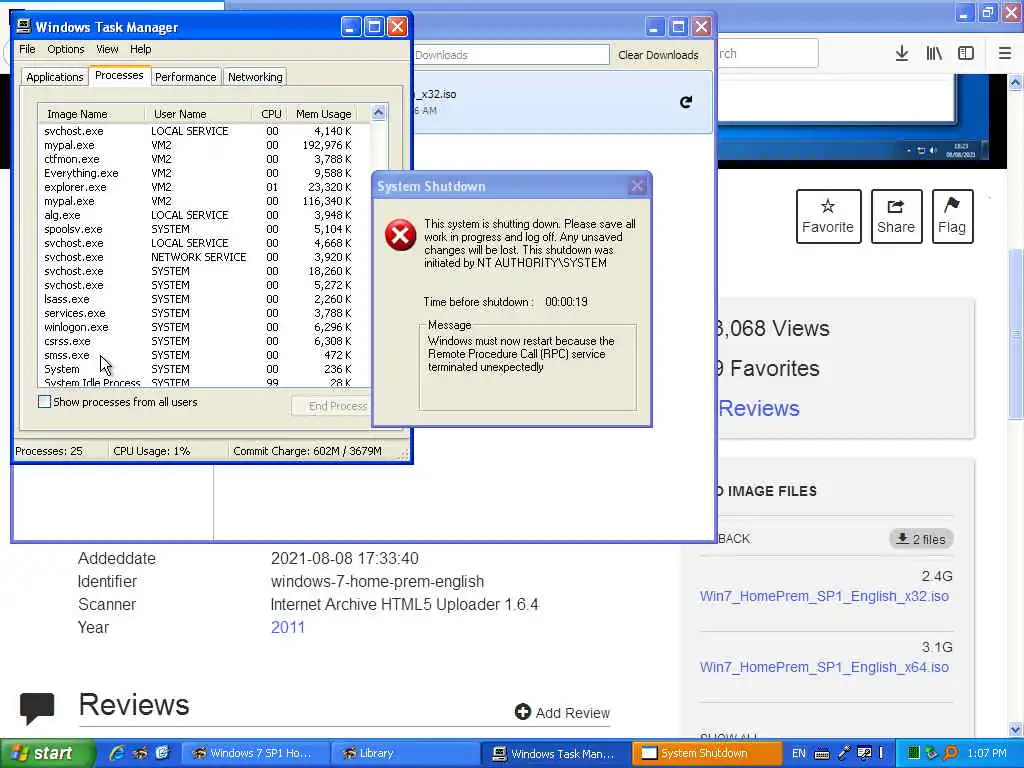1024x768 pixels.
Task: Click the tray network shield icon
Action: click(x=932, y=753)
